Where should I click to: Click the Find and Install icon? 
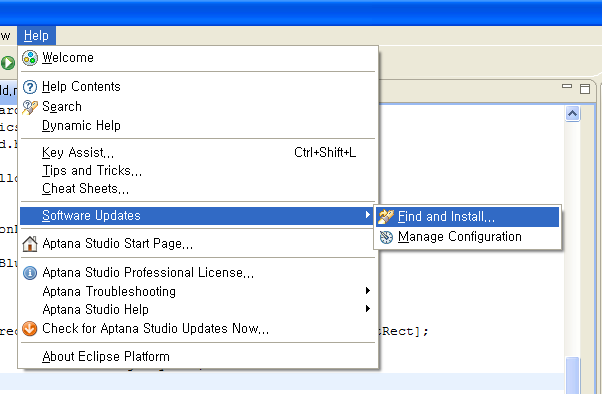386,217
